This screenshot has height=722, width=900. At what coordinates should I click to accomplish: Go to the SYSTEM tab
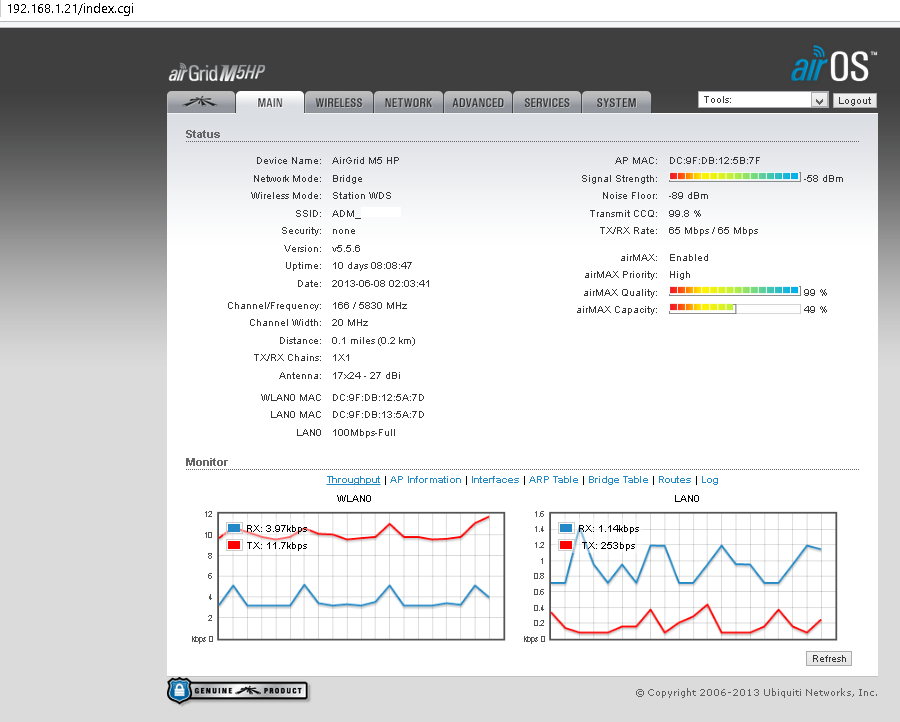pos(616,102)
